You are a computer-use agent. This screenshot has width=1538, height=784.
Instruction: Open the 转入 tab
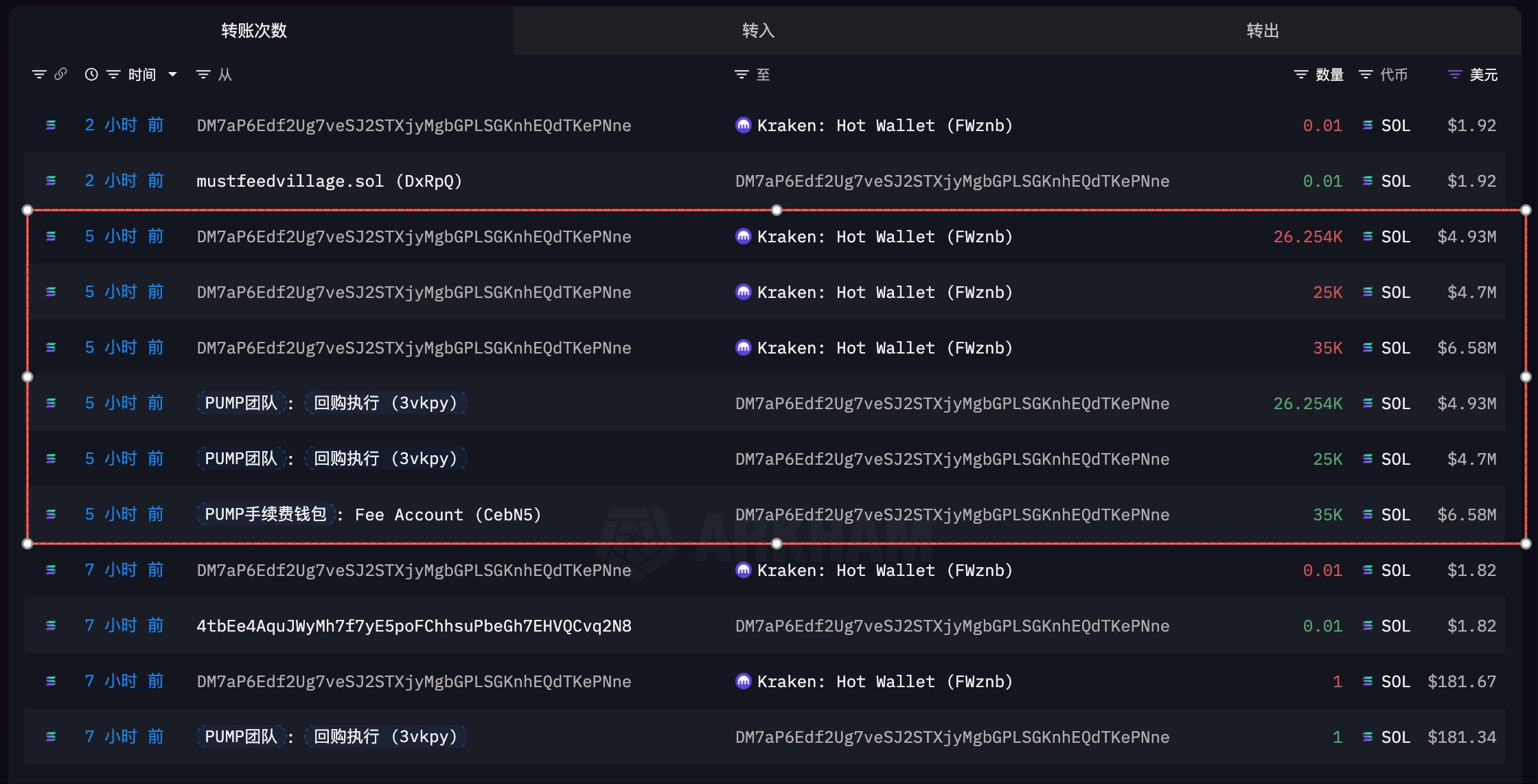(758, 30)
